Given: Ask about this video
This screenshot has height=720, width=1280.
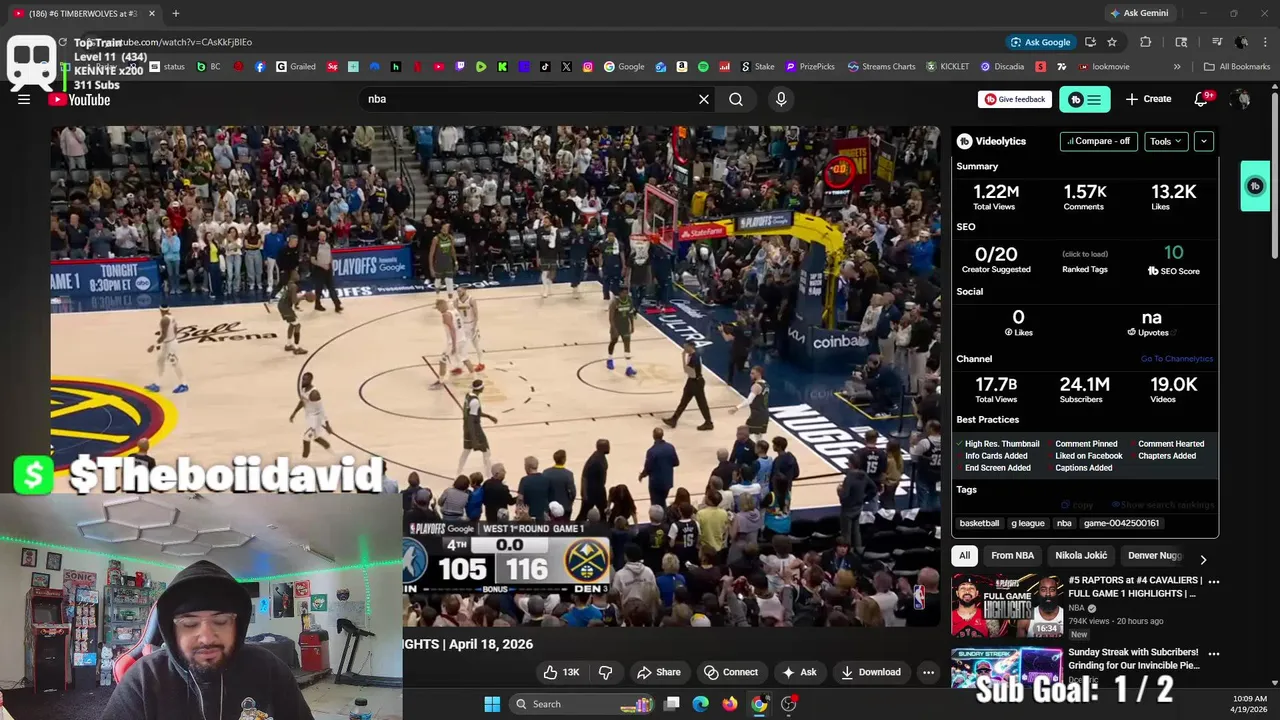Looking at the screenshot, I should click(x=799, y=672).
